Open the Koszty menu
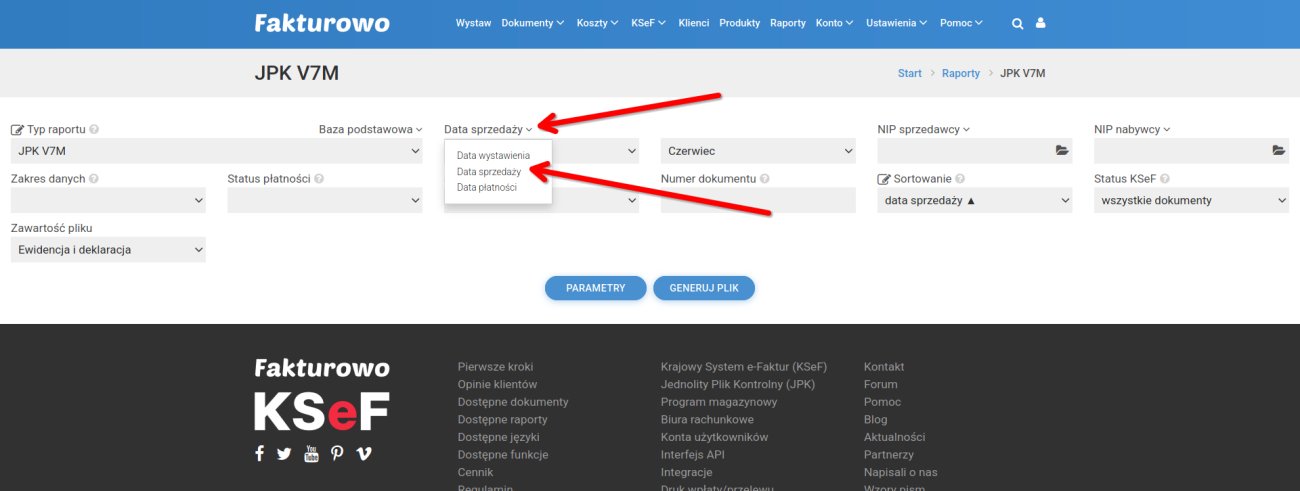This screenshot has height=491, width=1300. tap(599, 23)
